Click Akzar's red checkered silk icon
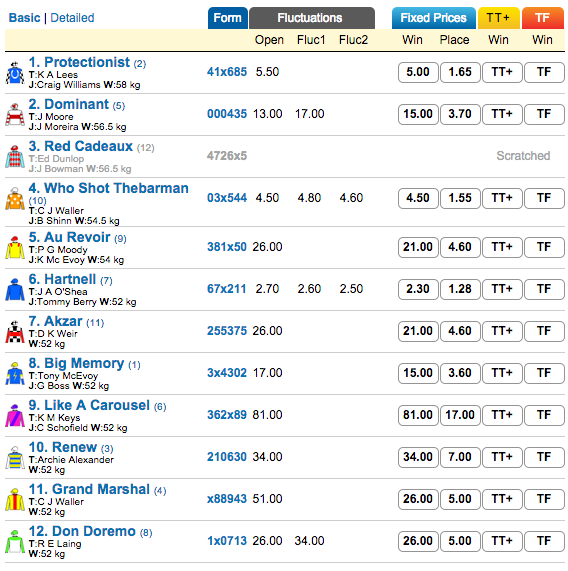Screen dimensions: 568x571 (15, 332)
